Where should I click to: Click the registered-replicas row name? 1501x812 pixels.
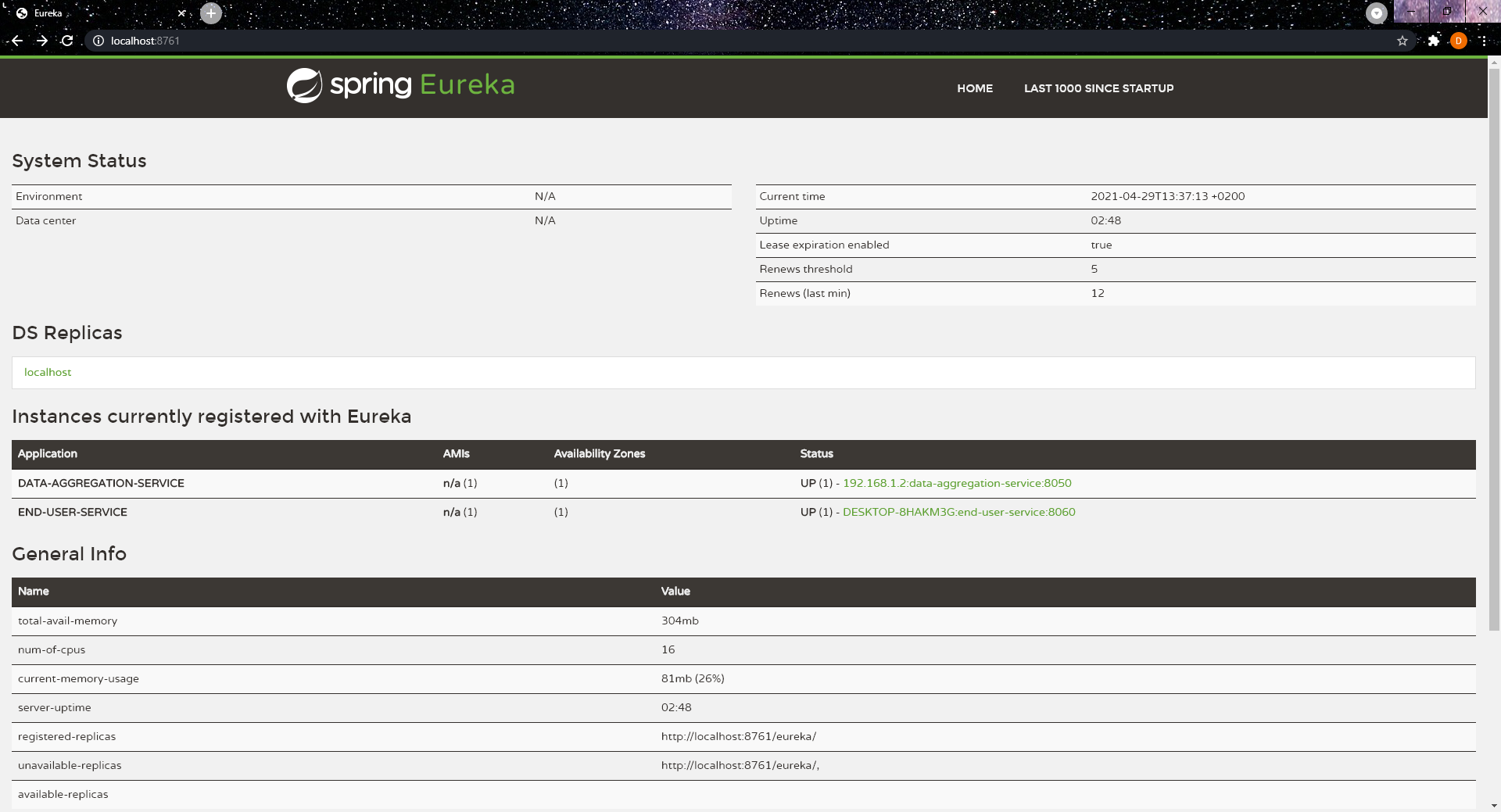point(66,736)
